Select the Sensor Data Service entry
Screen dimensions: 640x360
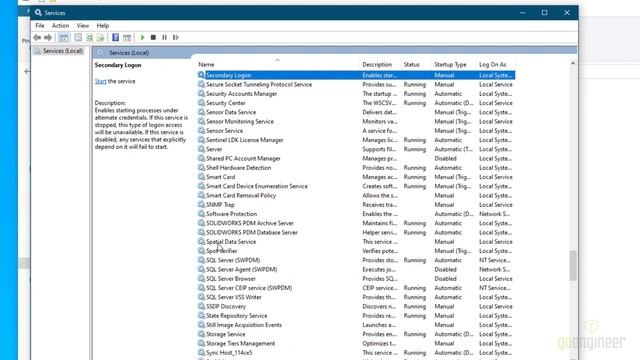[x=231, y=112]
